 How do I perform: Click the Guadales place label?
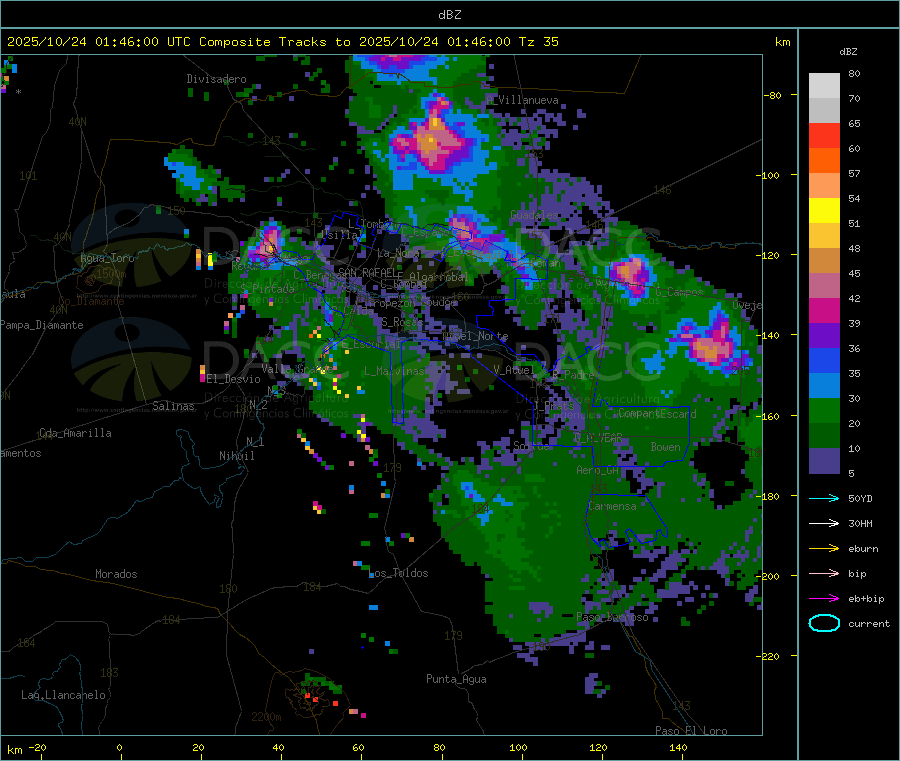[x=534, y=215]
